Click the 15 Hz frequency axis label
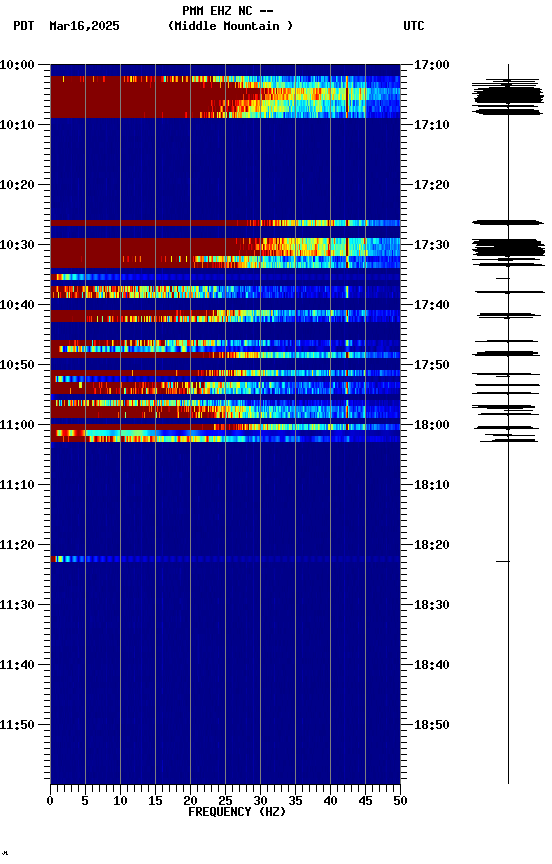 [155, 801]
